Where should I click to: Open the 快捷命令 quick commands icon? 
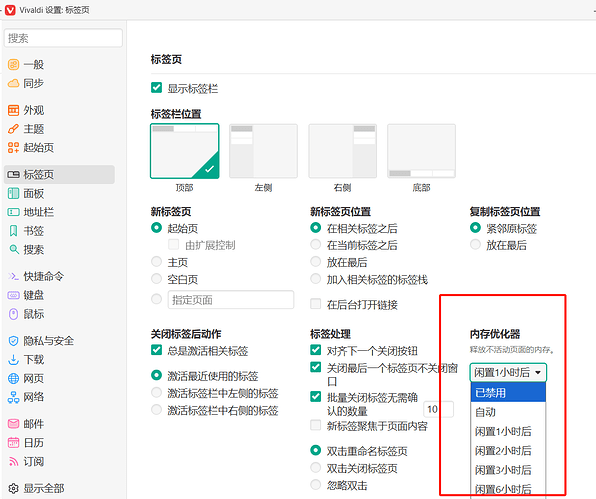pos(13,276)
